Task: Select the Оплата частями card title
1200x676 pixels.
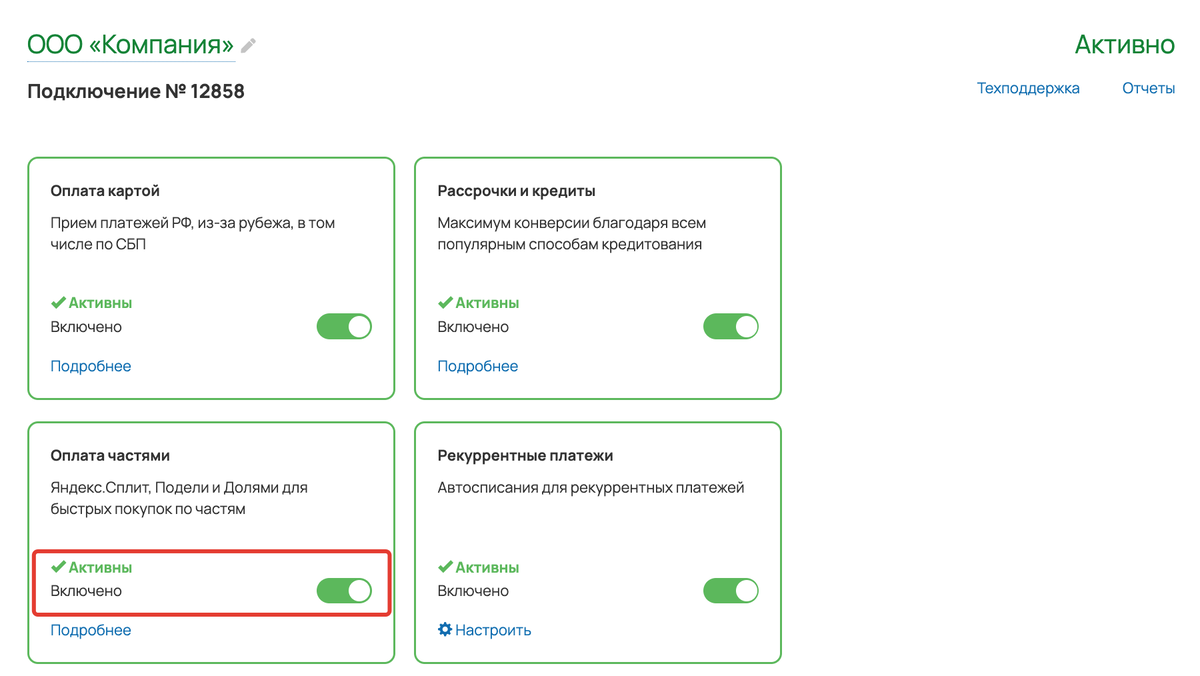Action: 110,455
